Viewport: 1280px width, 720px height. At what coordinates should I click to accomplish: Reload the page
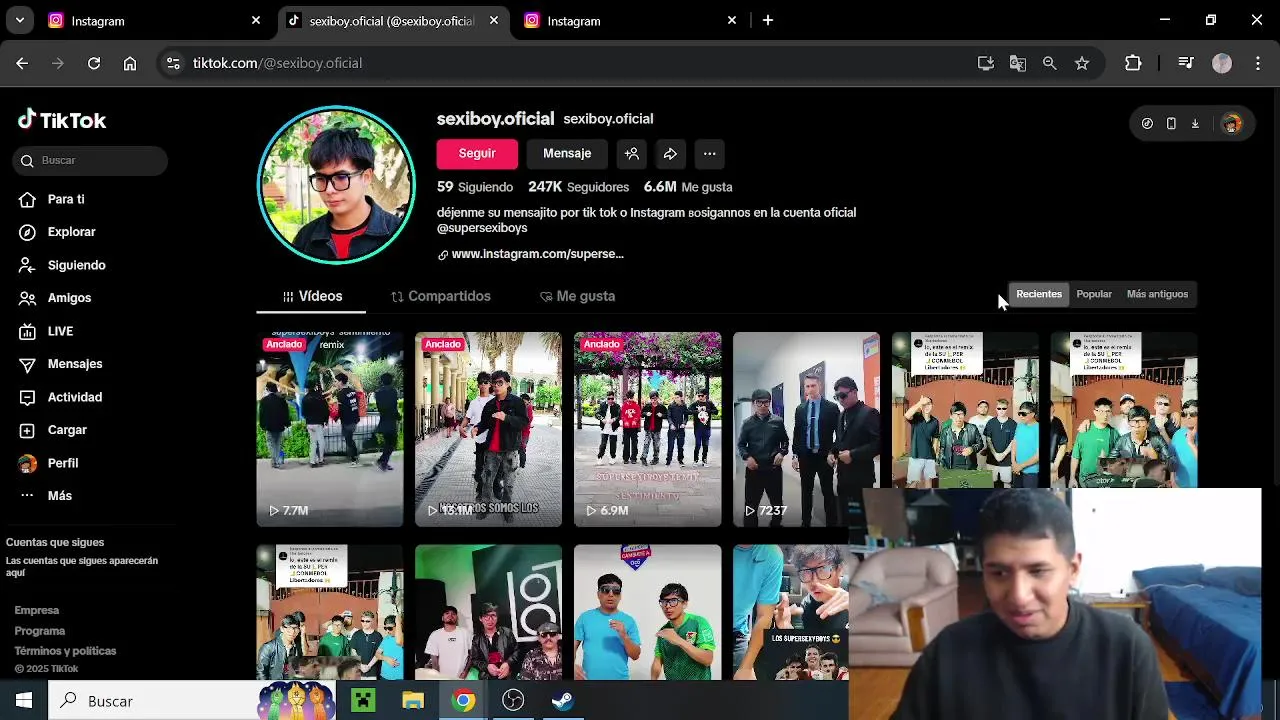click(x=94, y=63)
